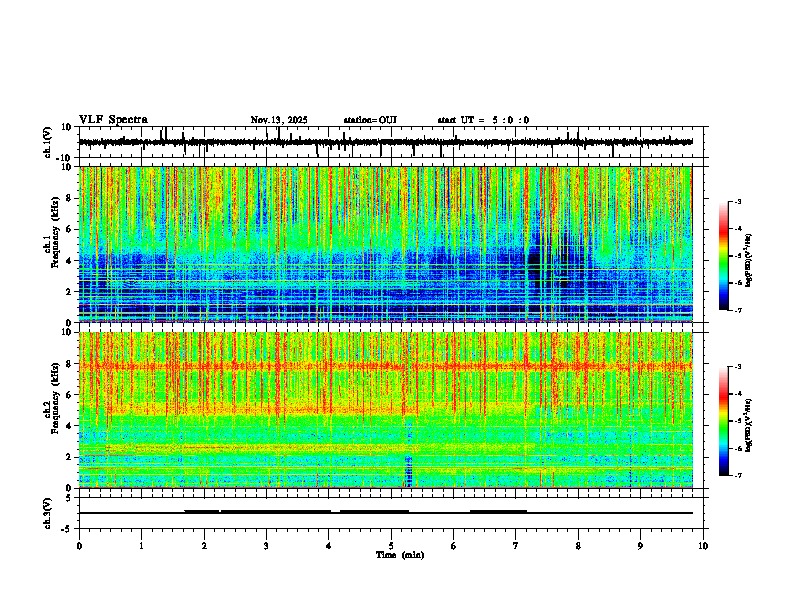
Task: Click the "8" frequency tick on ch.1 spectrogram
Action: (70, 198)
